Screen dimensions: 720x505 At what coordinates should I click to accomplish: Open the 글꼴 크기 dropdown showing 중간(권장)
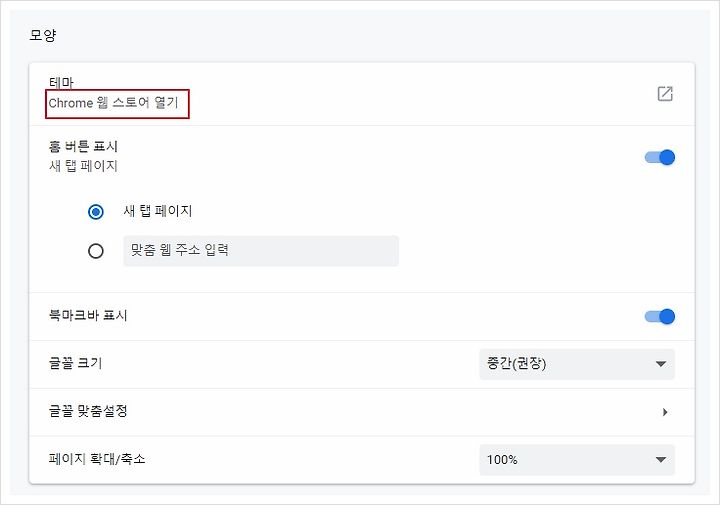pyautogui.click(x=577, y=364)
